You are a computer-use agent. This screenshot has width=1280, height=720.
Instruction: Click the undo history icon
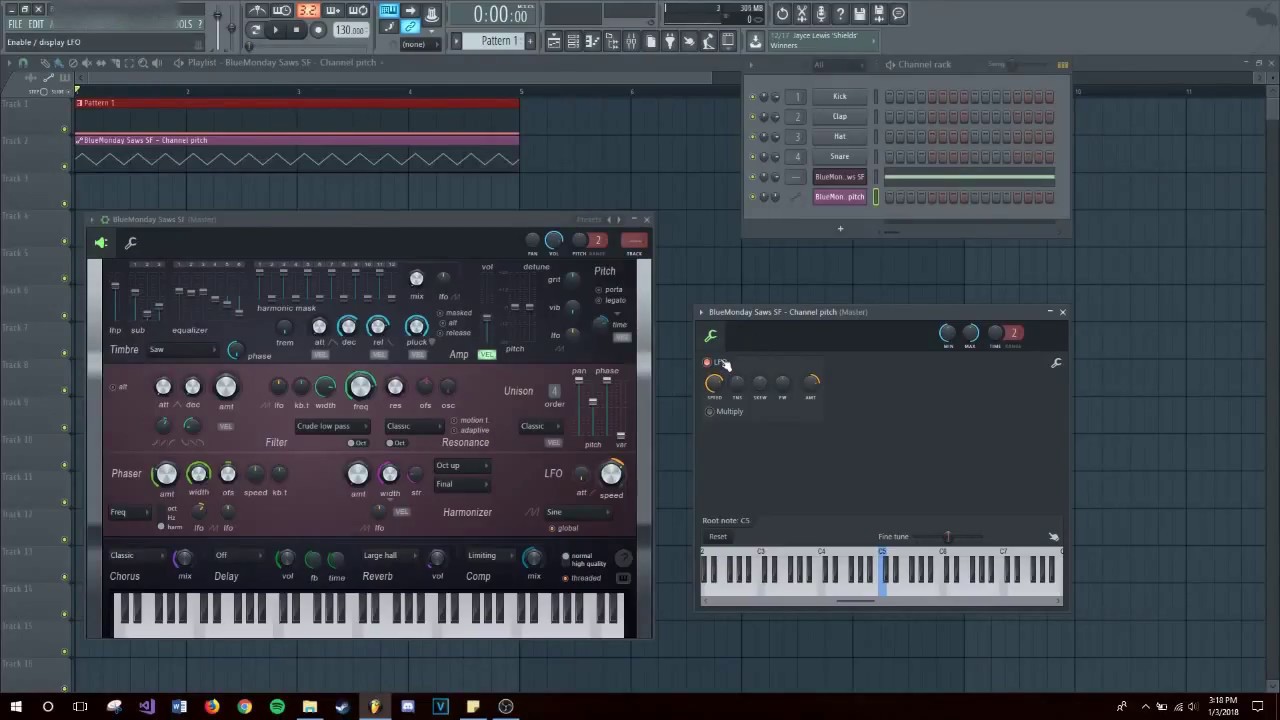pos(782,13)
